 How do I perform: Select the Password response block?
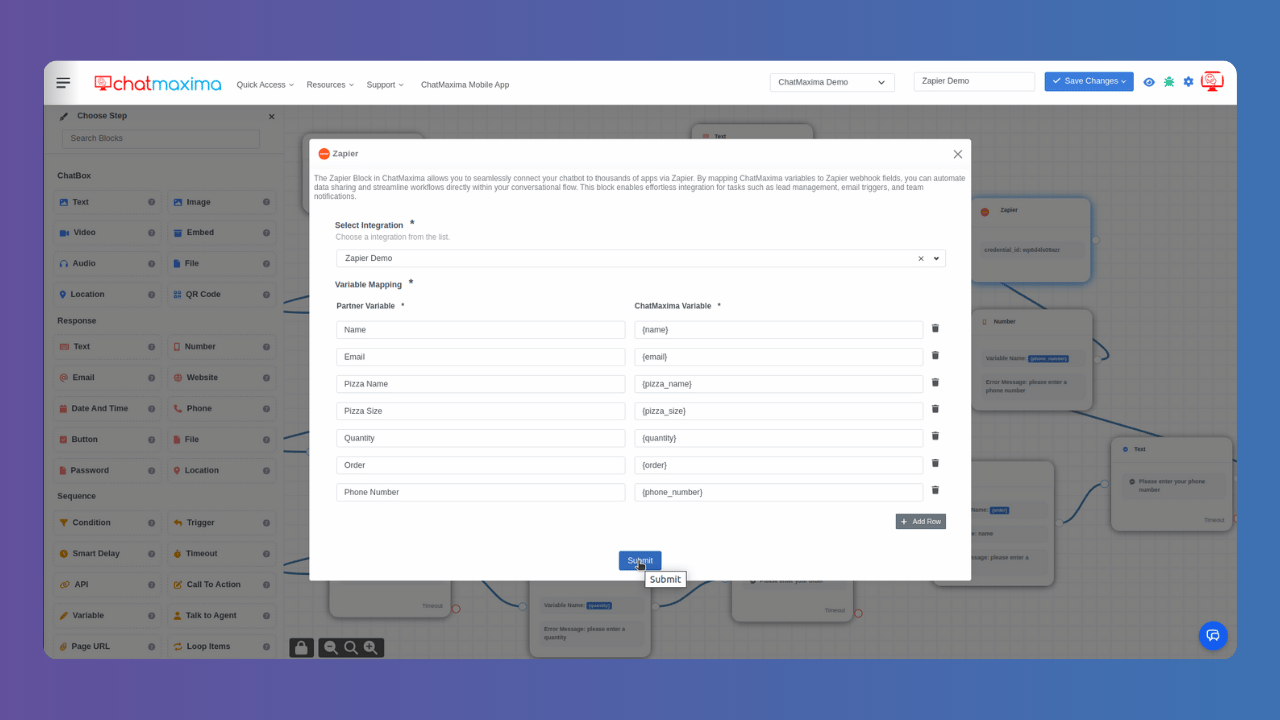[107, 470]
